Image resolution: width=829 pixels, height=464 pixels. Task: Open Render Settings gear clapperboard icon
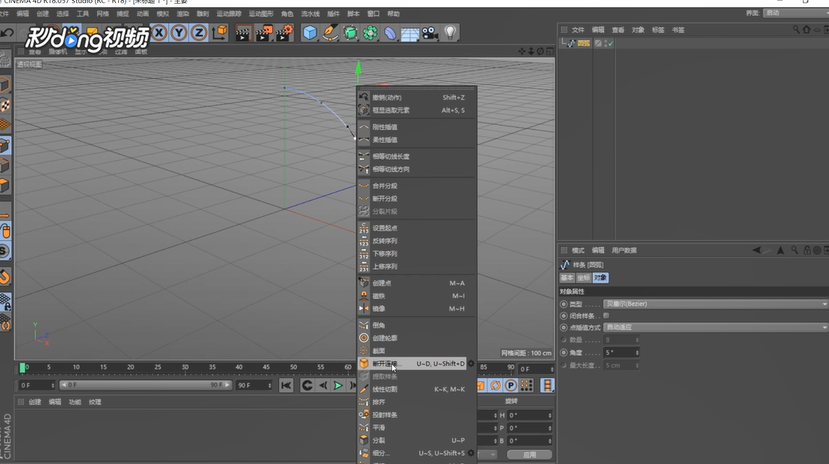[x=284, y=33]
